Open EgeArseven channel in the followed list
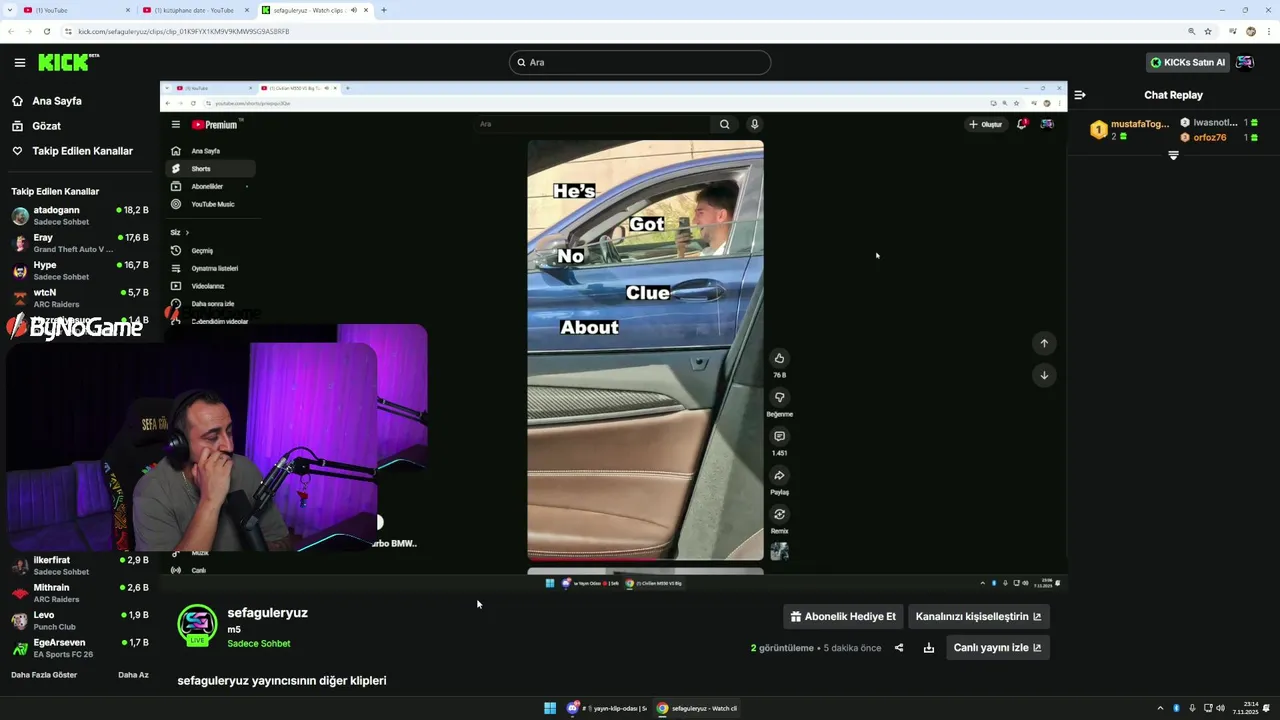Screen dimensions: 1280x720 click(x=80, y=648)
